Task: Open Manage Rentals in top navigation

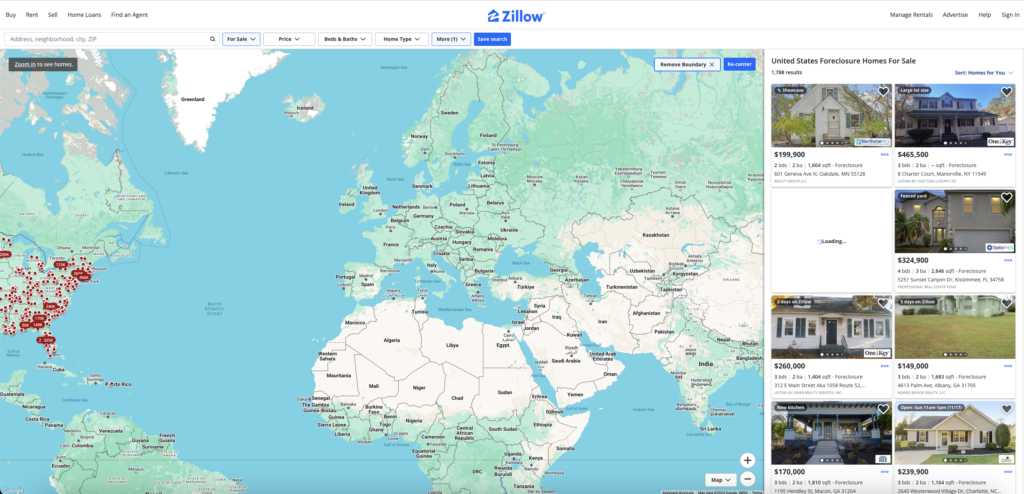Action: tap(911, 14)
